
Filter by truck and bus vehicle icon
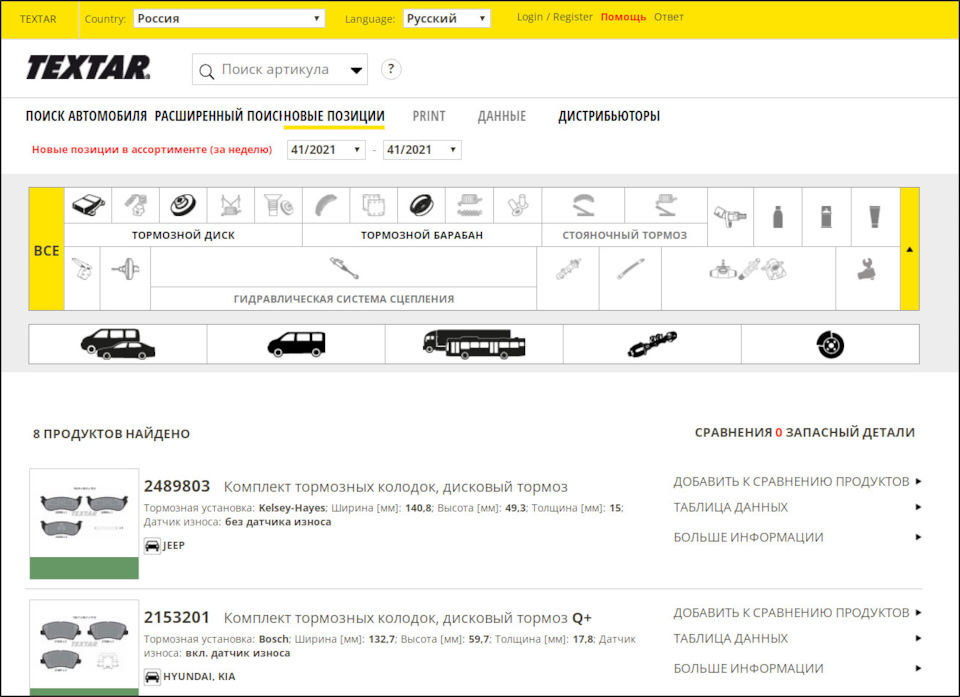pos(475,343)
